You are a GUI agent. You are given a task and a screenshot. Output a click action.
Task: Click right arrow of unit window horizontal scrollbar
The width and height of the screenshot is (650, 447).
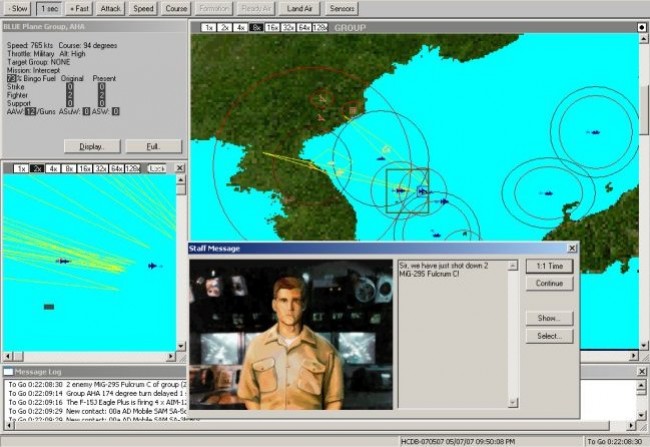171,356
